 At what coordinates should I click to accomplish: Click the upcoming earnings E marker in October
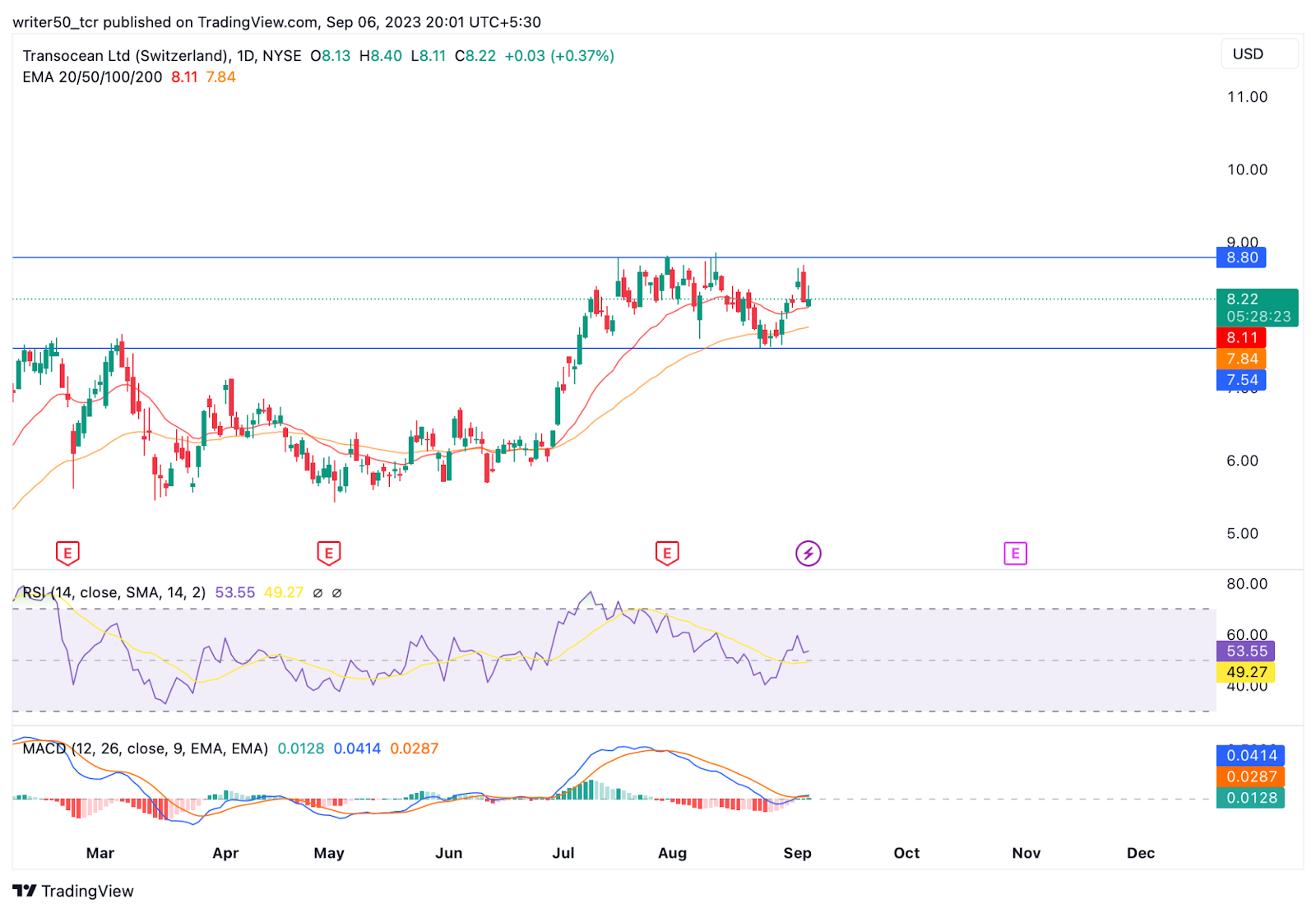[1016, 554]
